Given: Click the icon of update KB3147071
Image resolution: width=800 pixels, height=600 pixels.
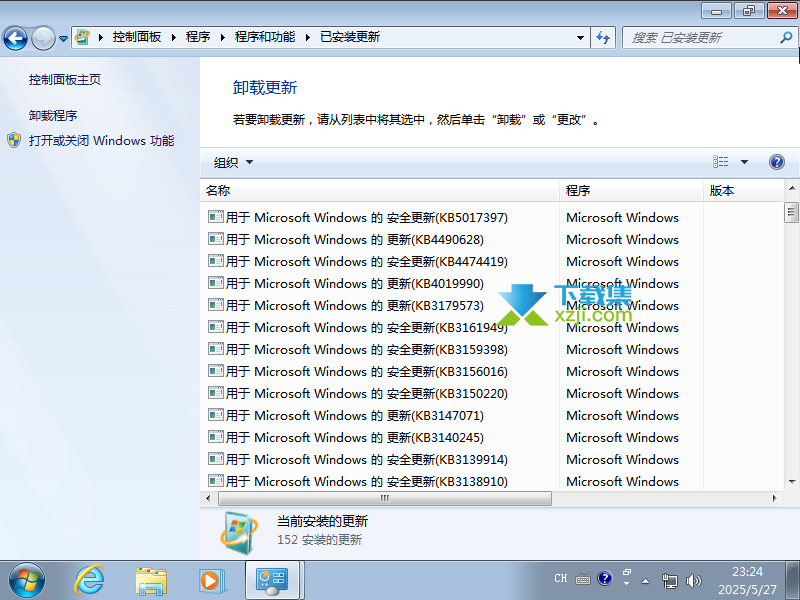Looking at the screenshot, I should 216,414.
